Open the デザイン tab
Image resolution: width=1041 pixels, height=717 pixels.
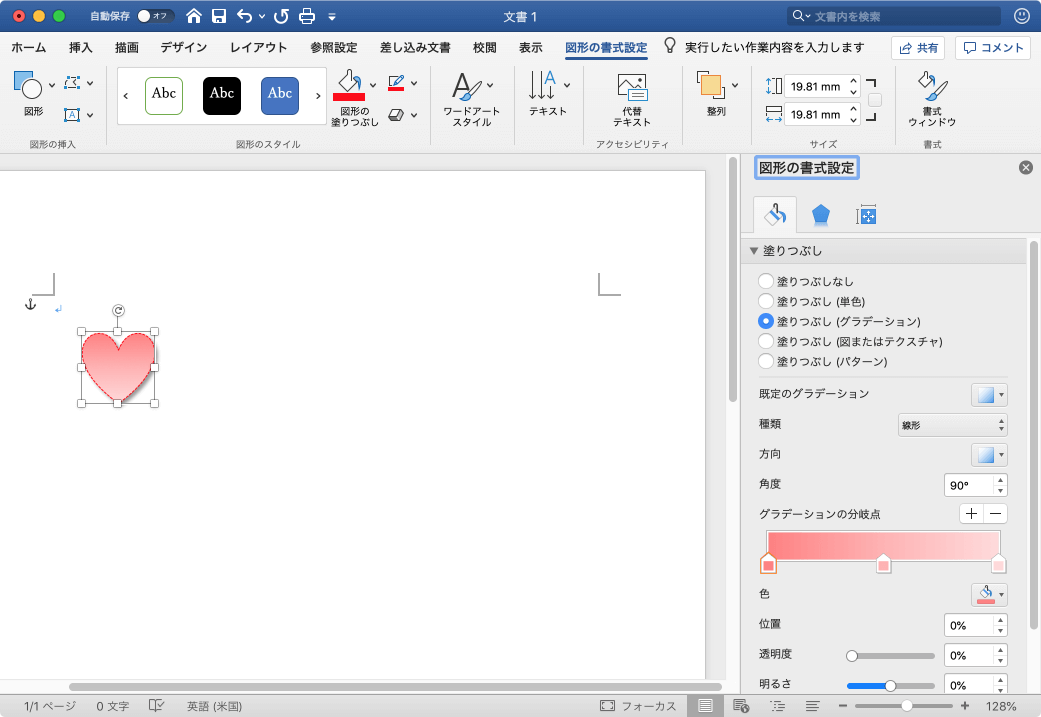(183, 48)
